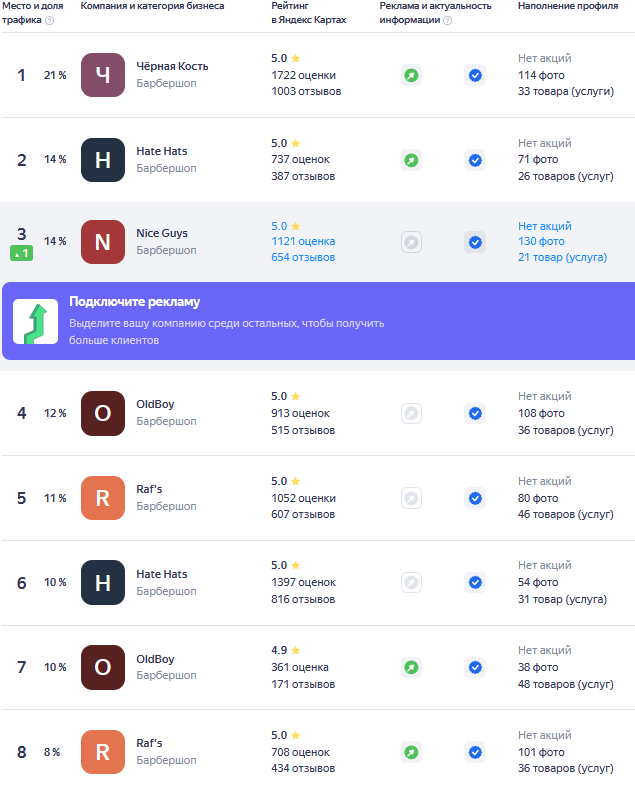Click the help icon next to "Реклама и актуальность информации"
This screenshot has width=635, height=790.
click(x=447, y=20)
